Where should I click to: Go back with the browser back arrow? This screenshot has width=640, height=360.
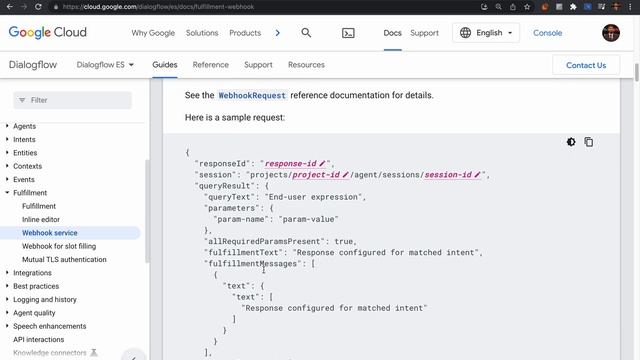[10, 7]
